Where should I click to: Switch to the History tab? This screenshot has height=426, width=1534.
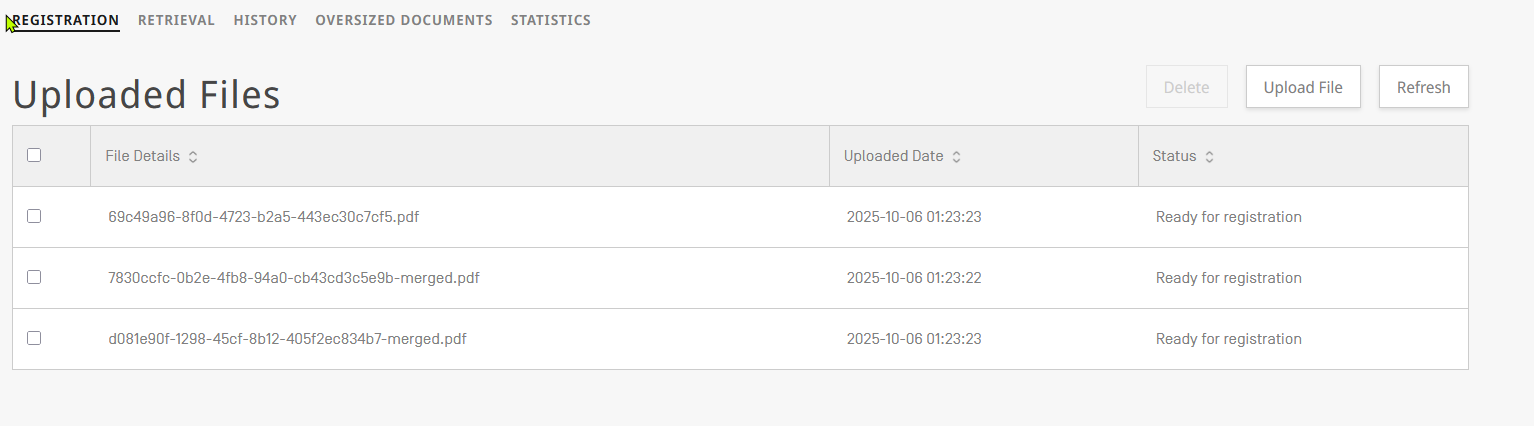click(265, 20)
